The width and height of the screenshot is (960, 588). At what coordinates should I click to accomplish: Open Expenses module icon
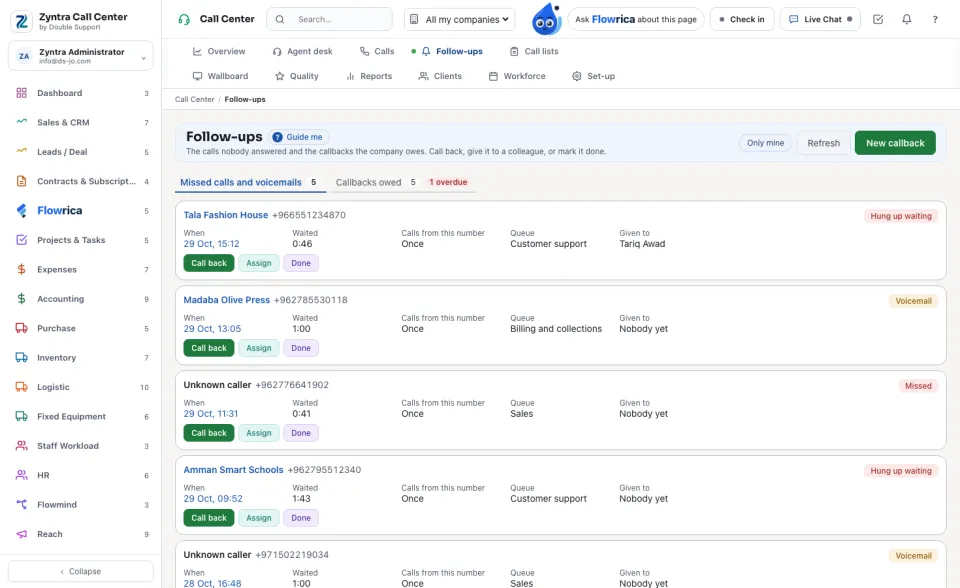21,270
